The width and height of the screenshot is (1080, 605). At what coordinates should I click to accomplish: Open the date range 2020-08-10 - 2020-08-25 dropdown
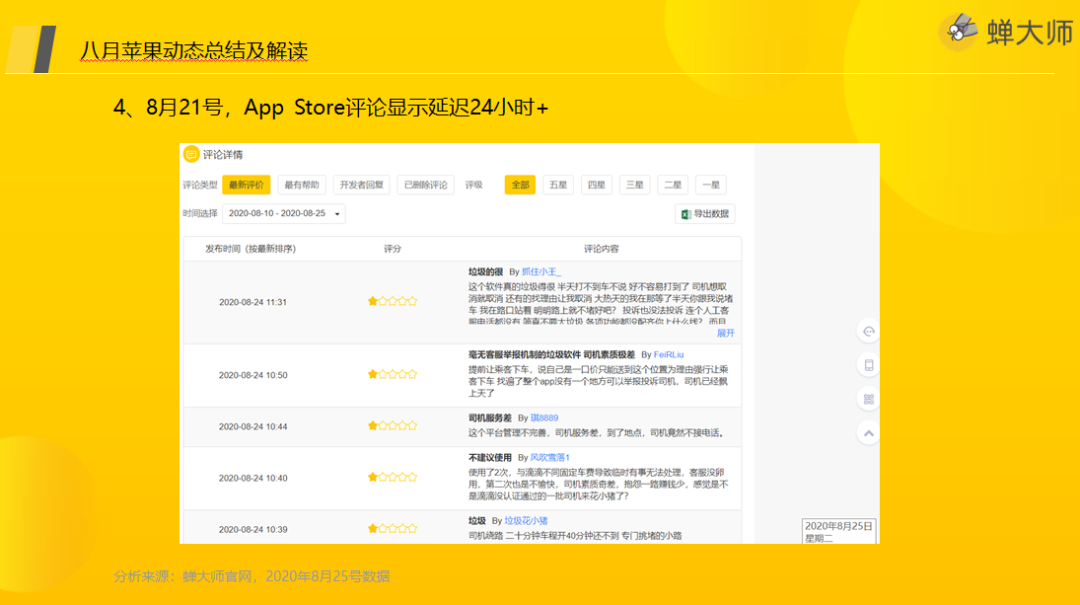pos(284,214)
